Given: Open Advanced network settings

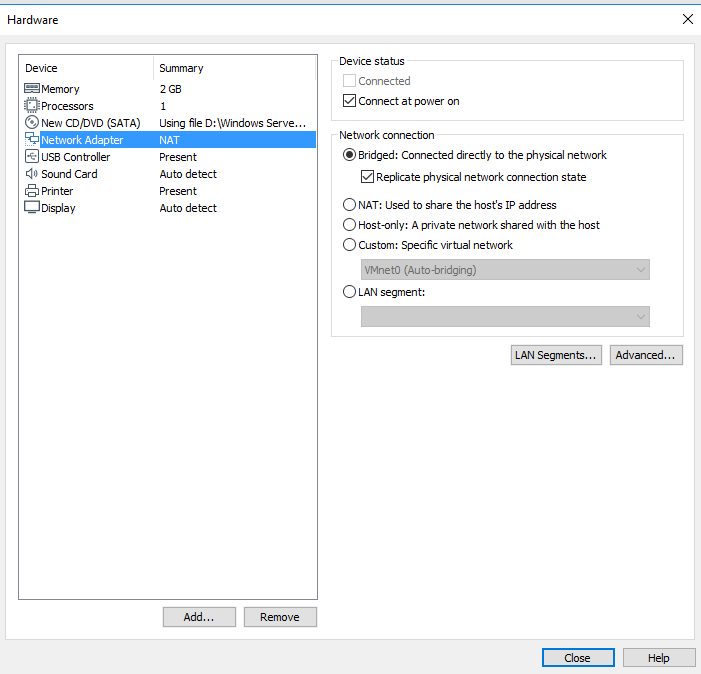Looking at the screenshot, I should [x=646, y=355].
